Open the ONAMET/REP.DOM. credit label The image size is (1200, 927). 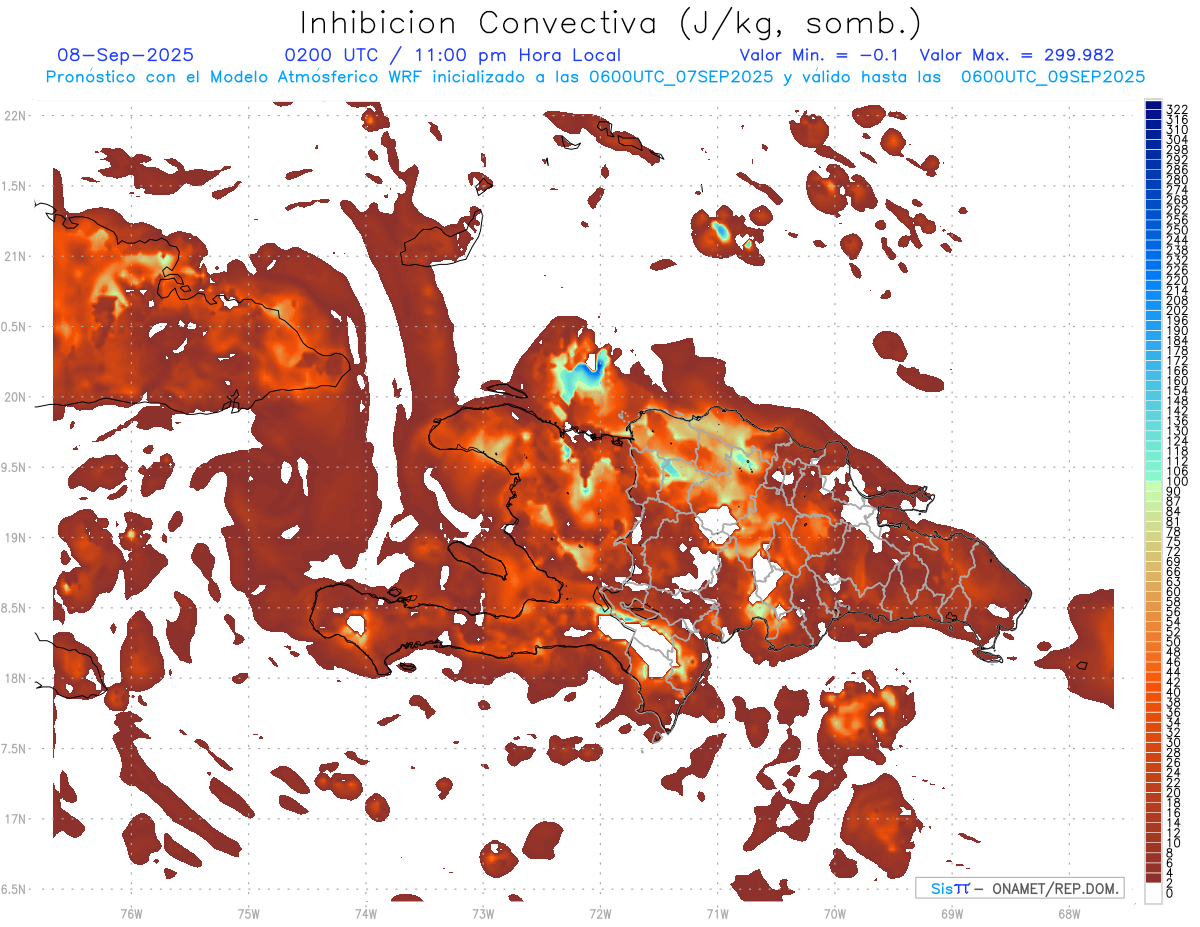click(x=1048, y=889)
